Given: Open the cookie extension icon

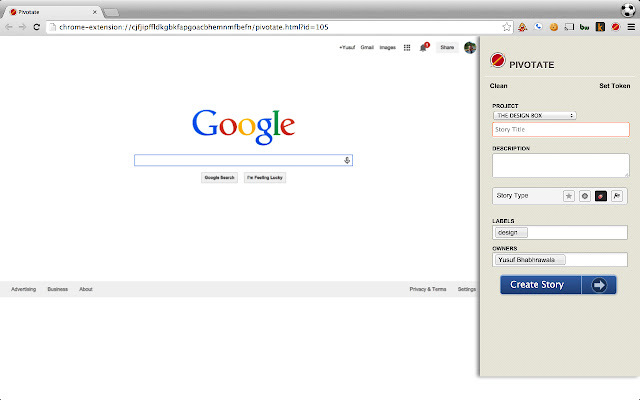Looking at the screenshot, I should coord(553,27).
